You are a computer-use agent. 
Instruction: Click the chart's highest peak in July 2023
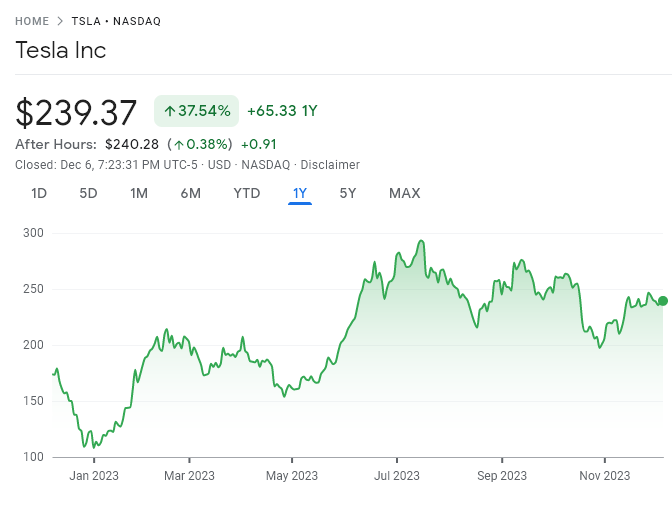422,241
